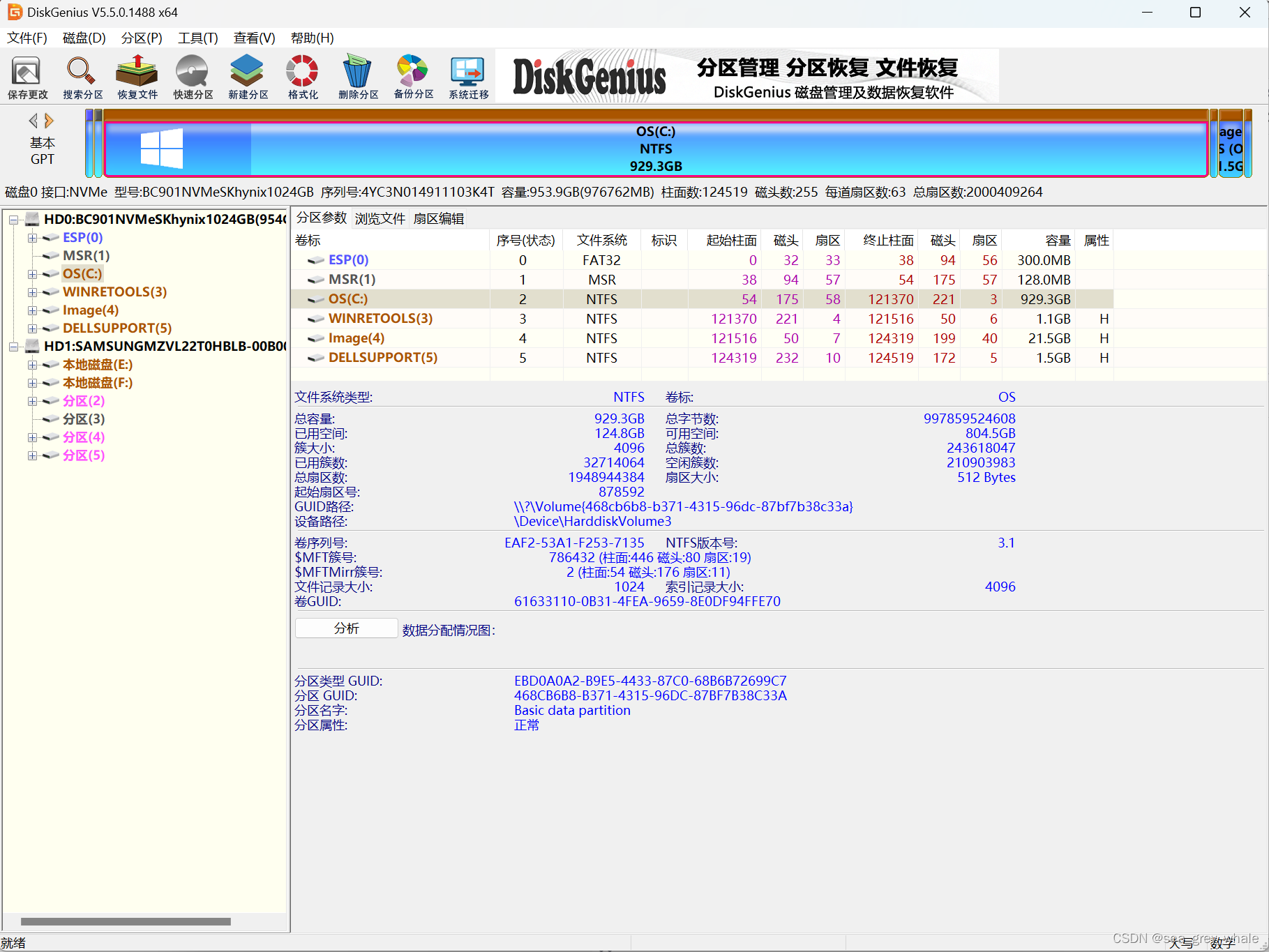Expand the WINRETOOLS(3) tree node
The image size is (1269, 952).
tap(32, 292)
